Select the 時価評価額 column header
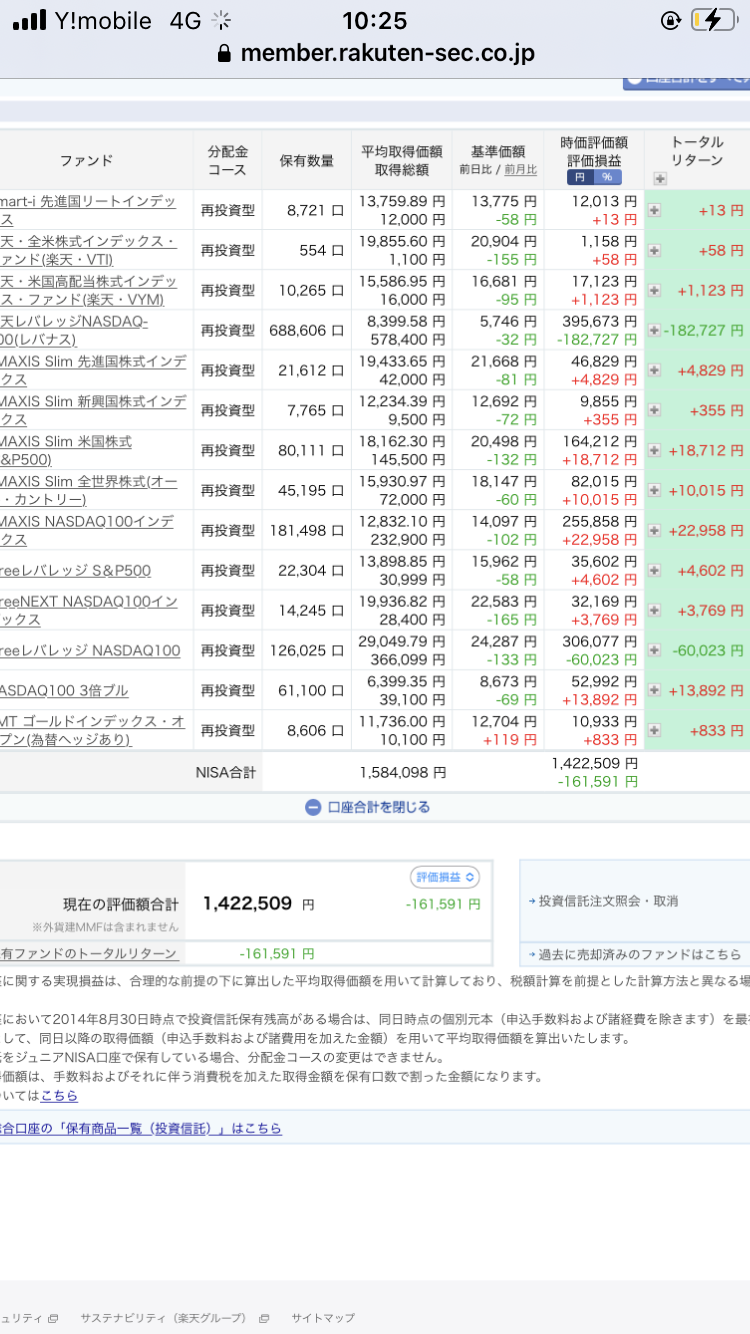Screen dimensions: 750x1334 point(594,142)
